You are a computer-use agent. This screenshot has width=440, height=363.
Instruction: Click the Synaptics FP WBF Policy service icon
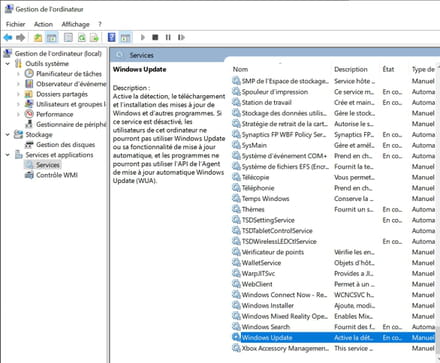pos(236,134)
